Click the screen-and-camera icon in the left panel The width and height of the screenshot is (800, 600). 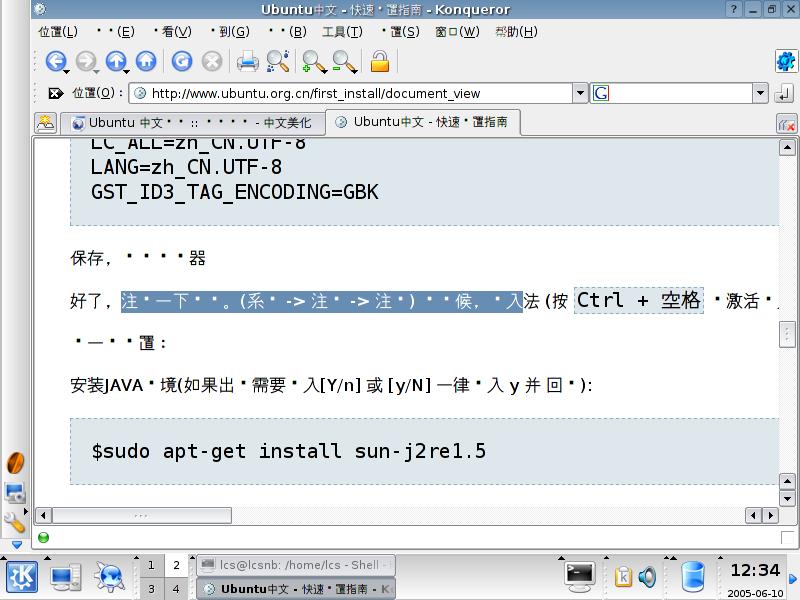coord(15,493)
